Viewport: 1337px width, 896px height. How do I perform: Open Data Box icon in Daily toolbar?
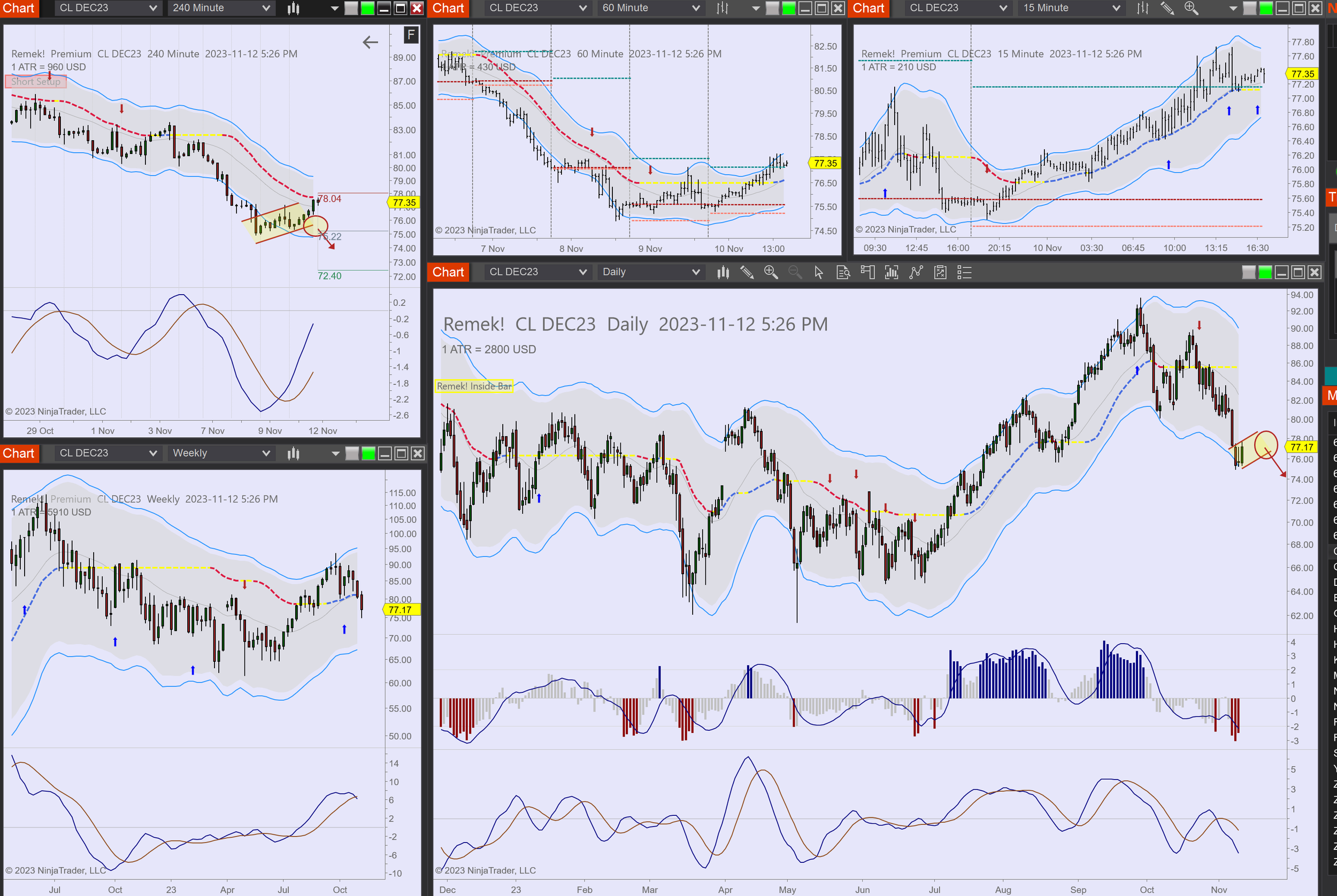coord(843,273)
